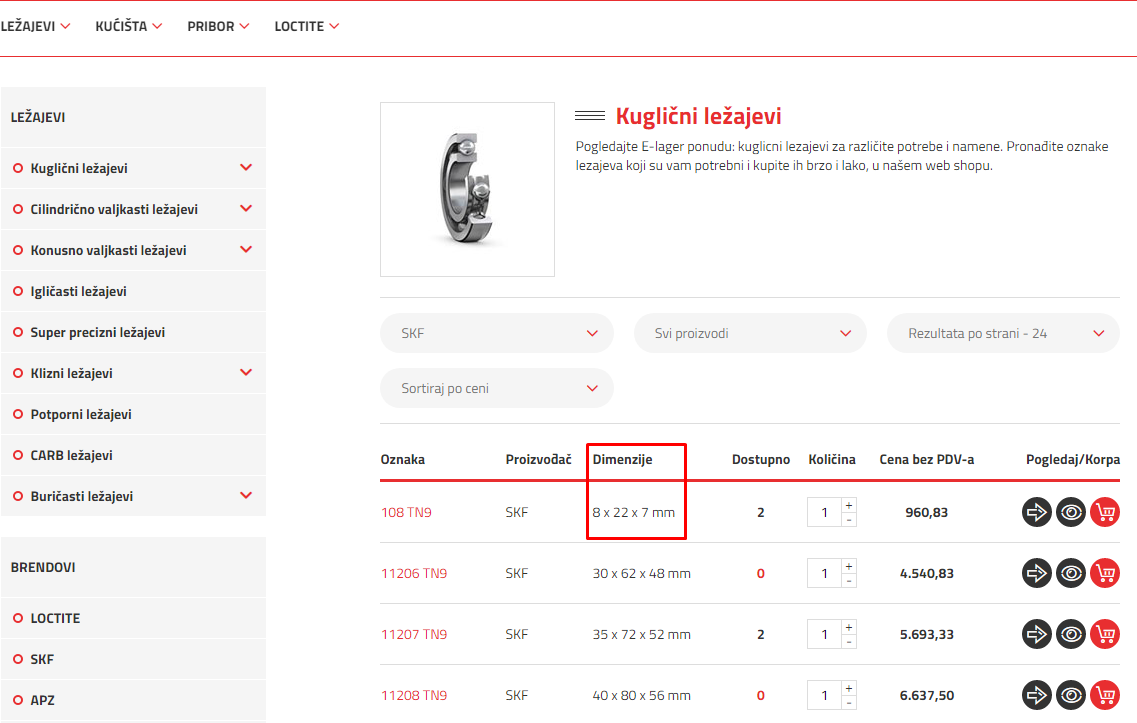The height and width of the screenshot is (723, 1137).
Task: Select SKF in the Brendovi sidebar
Action: point(42,659)
